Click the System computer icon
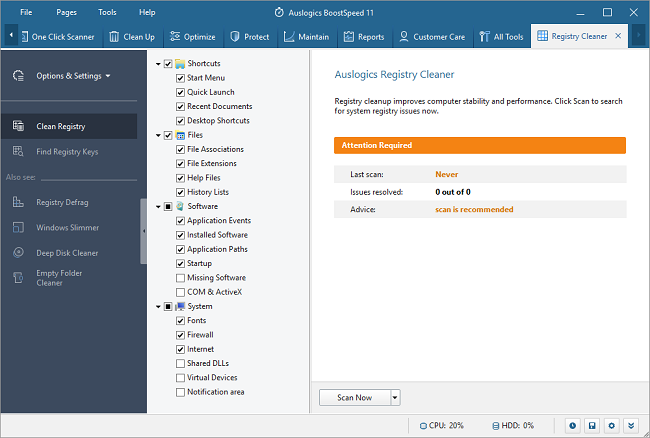This screenshot has width=650, height=438. 180,307
